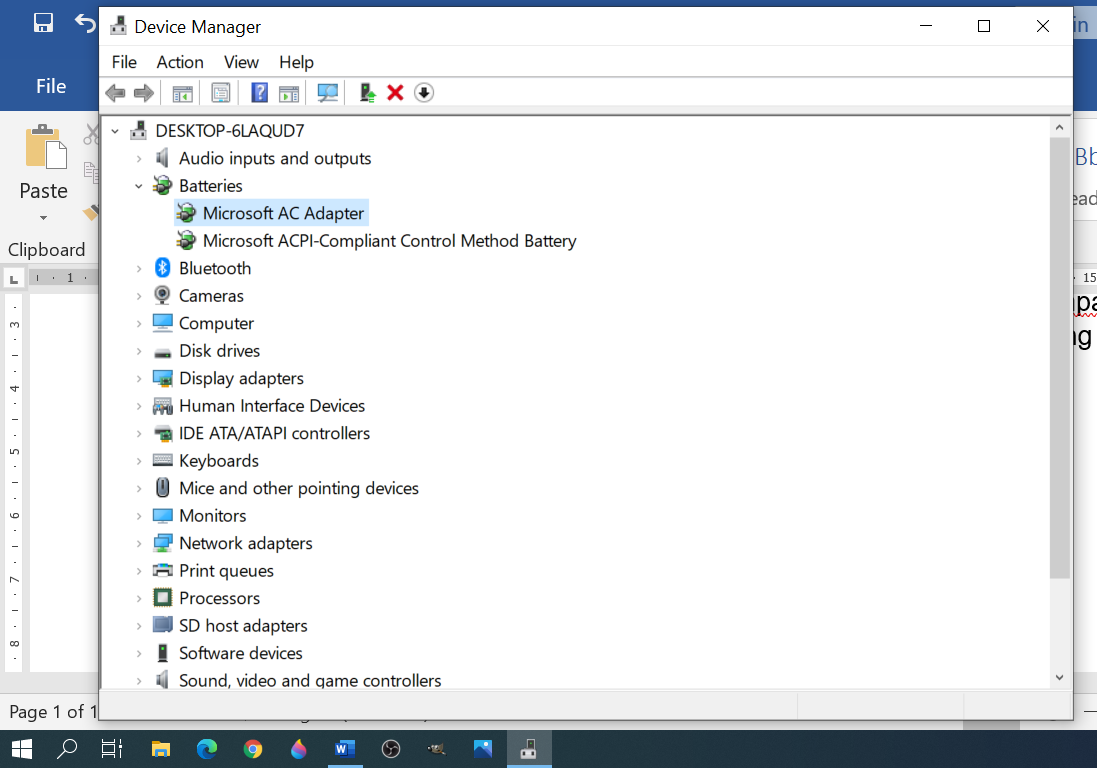Click the Bluetooth category icon
The width and height of the screenshot is (1097, 768).
point(162,268)
